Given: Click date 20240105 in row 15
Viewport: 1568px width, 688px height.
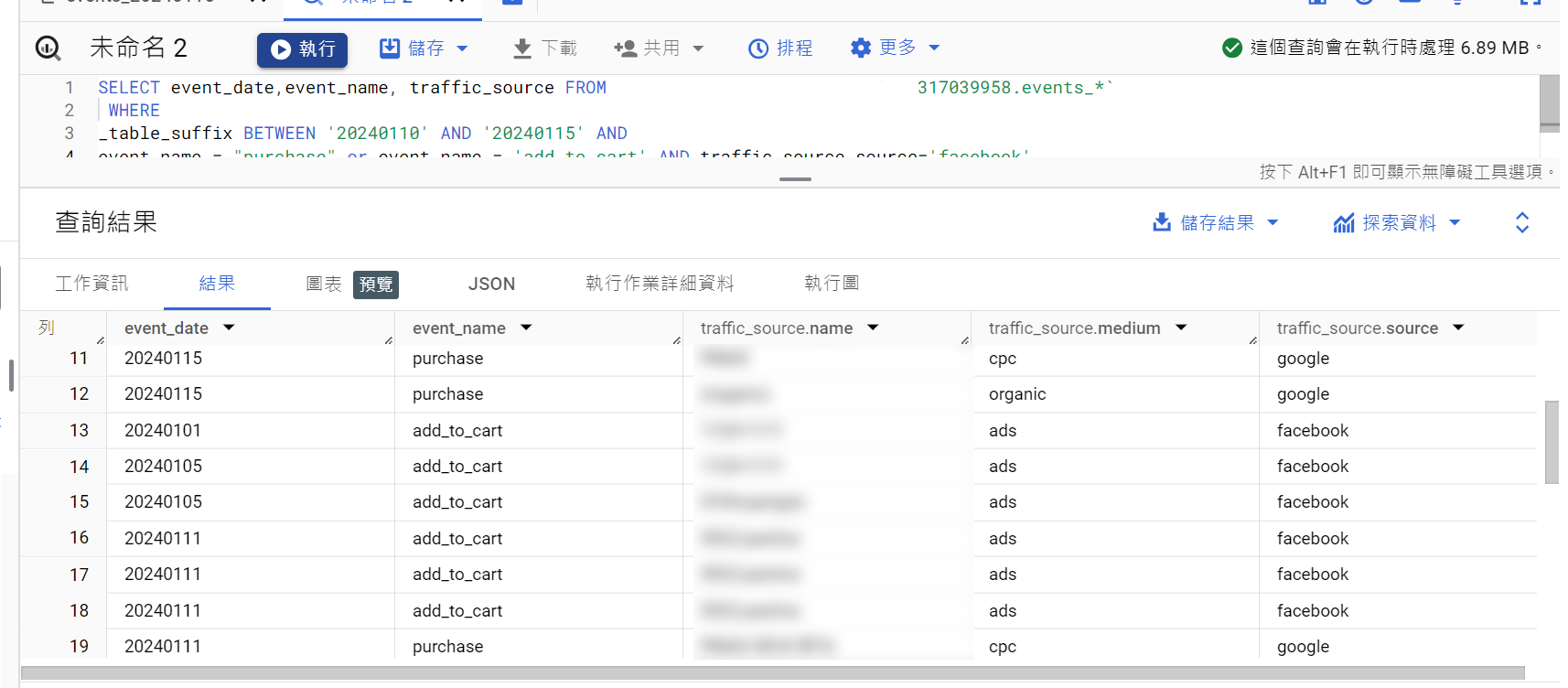Looking at the screenshot, I should 163,502.
